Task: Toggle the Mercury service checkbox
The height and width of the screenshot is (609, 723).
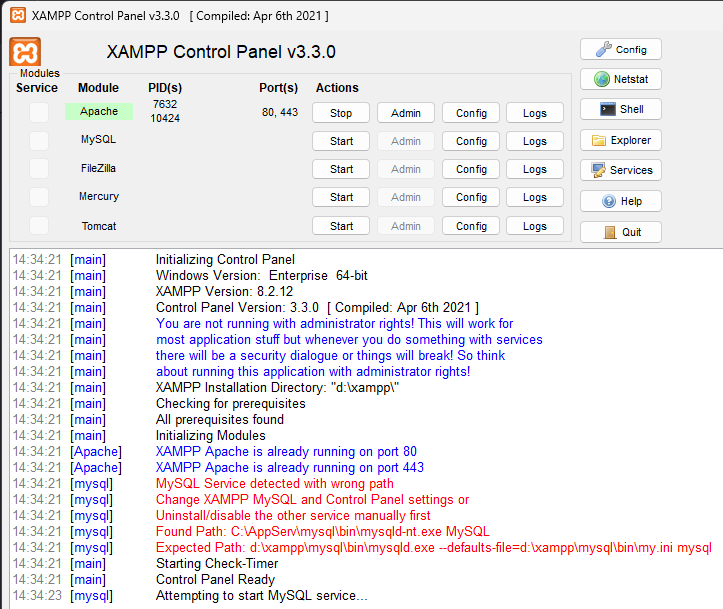Action: tap(39, 197)
